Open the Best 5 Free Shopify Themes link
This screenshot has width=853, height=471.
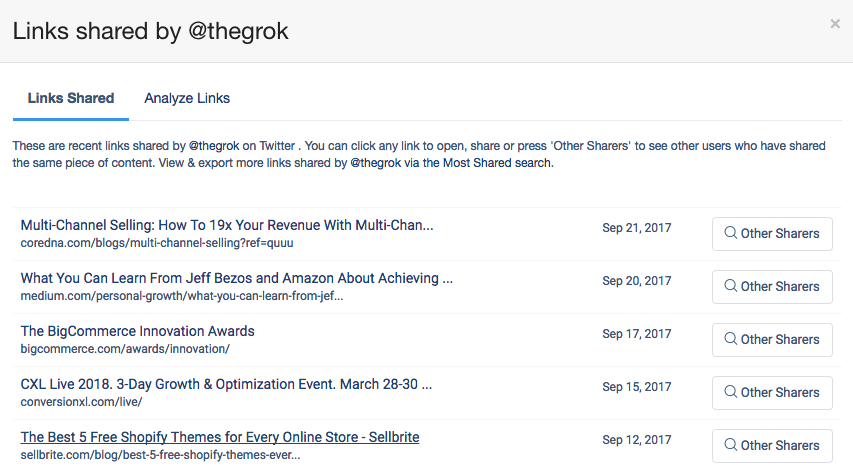(x=219, y=437)
